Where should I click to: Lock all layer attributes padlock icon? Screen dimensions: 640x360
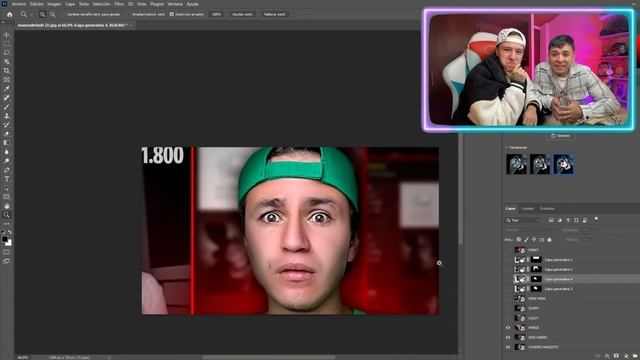549,240
